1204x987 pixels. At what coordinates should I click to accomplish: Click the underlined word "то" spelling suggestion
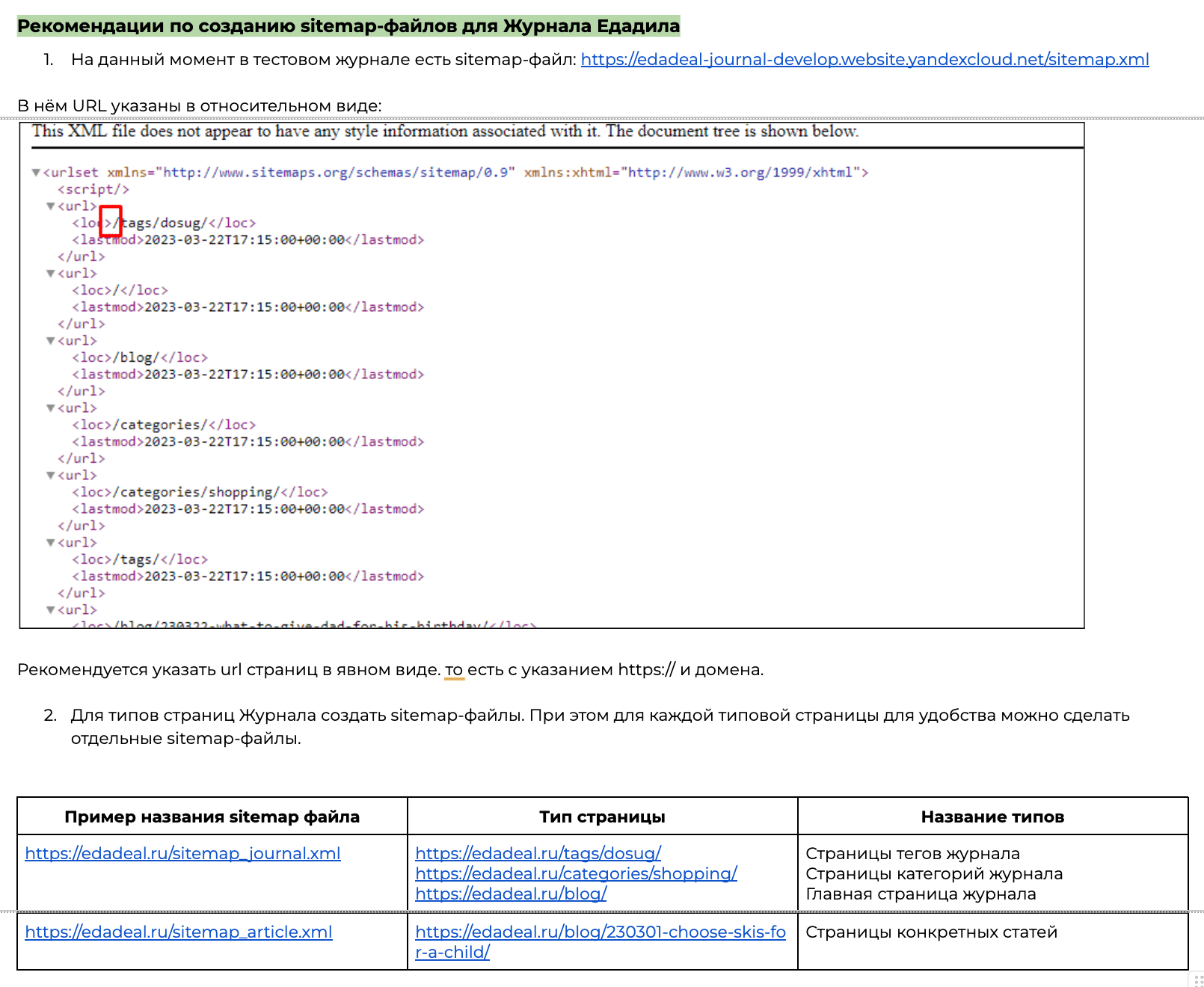[454, 670]
